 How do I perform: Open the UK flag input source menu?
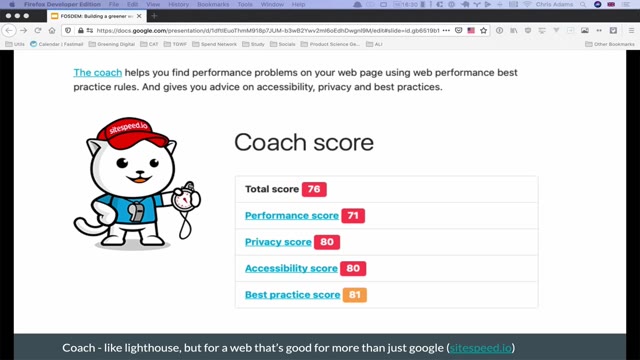[x=611, y=4]
